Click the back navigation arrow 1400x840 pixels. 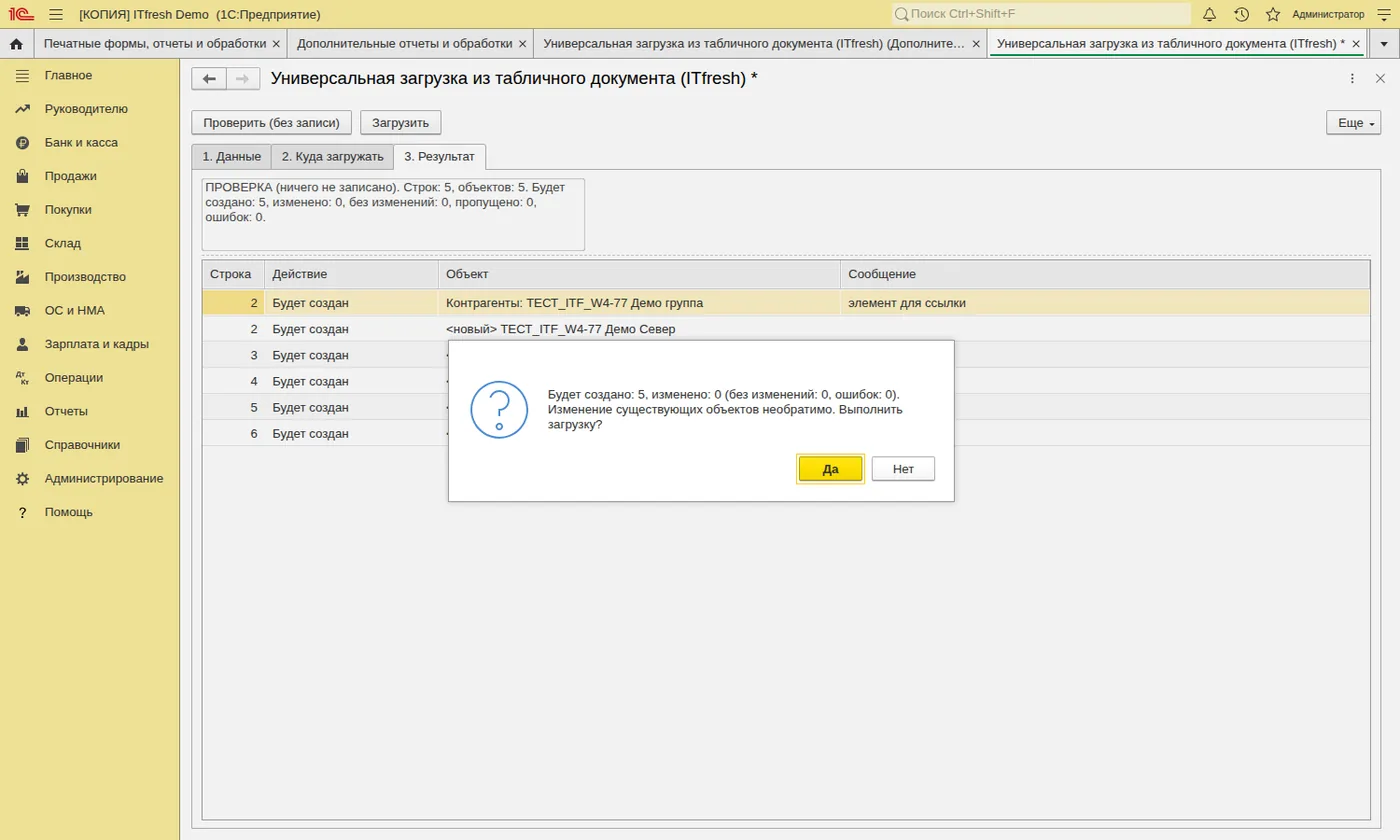pos(209,79)
